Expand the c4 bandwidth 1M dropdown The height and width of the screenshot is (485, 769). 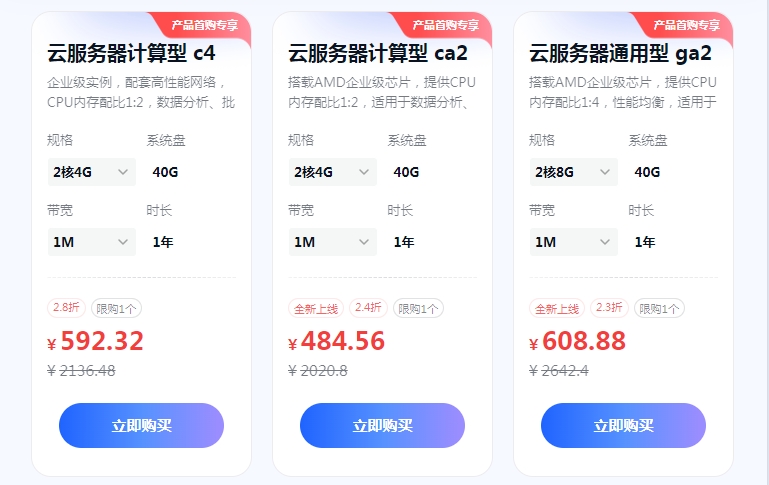click(91, 241)
